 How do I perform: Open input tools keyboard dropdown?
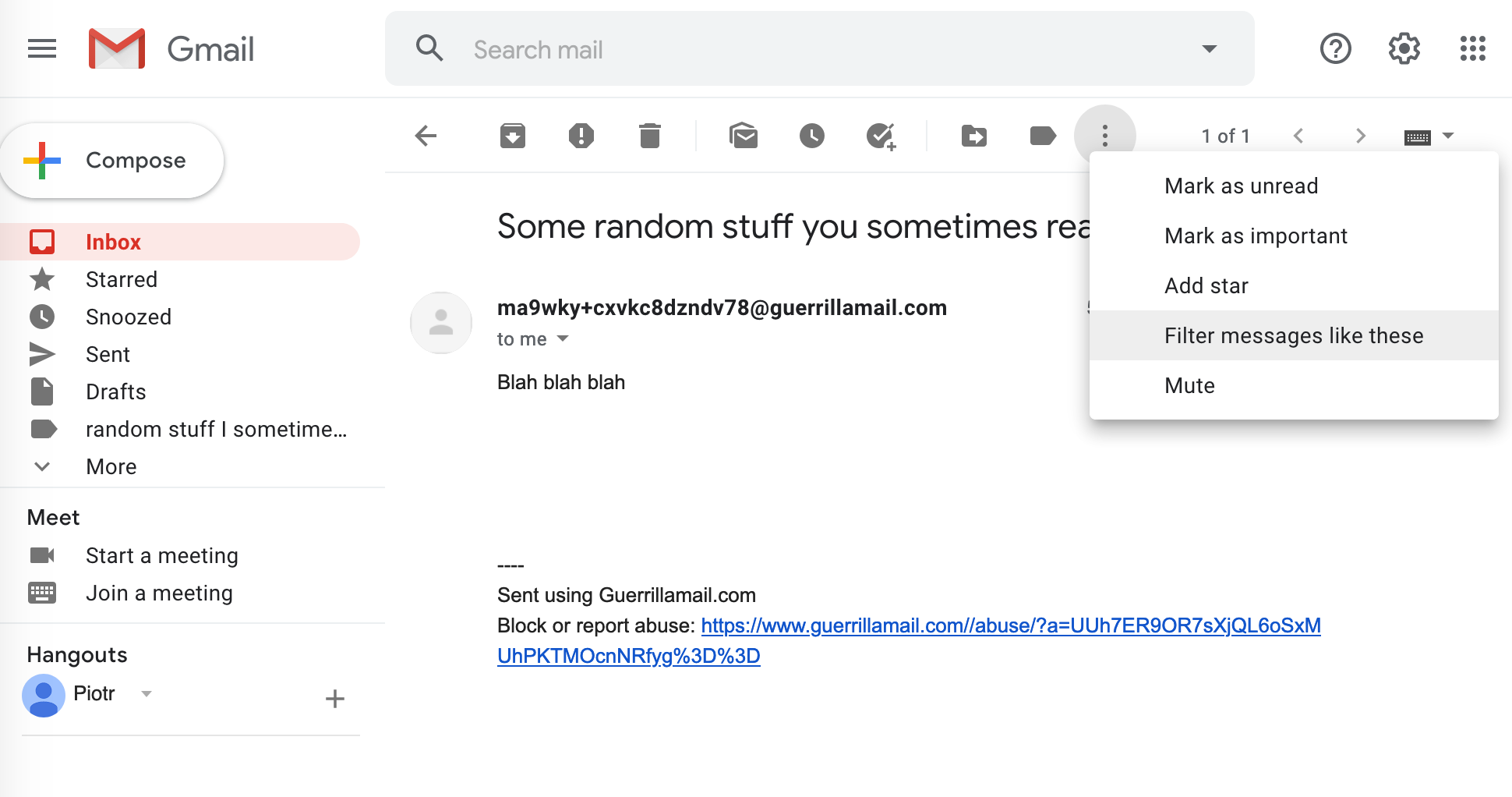[1448, 136]
